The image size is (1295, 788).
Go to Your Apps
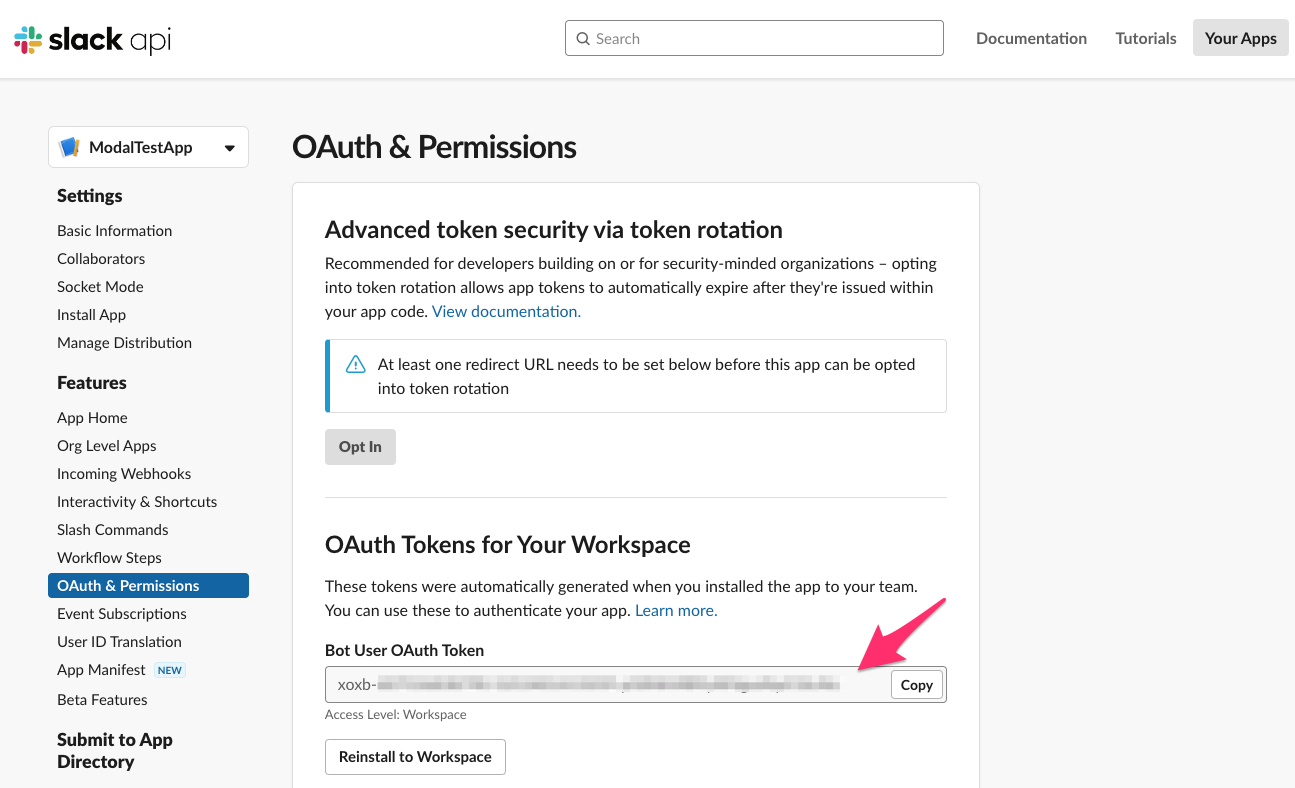1240,37
